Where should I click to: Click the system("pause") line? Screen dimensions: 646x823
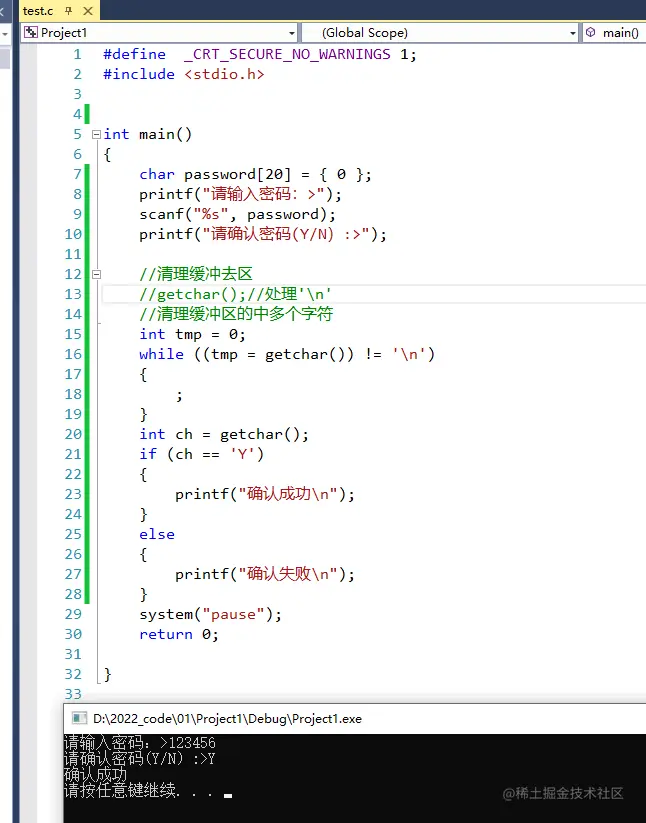pos(210,614)
